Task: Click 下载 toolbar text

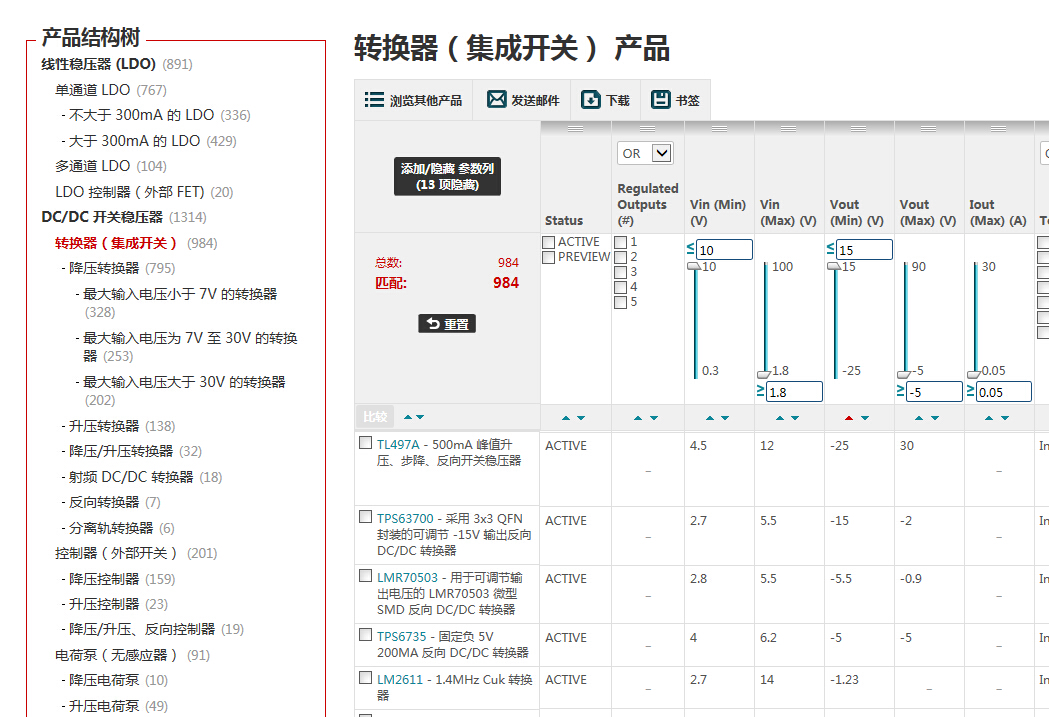Action: [x=618, y=100]
